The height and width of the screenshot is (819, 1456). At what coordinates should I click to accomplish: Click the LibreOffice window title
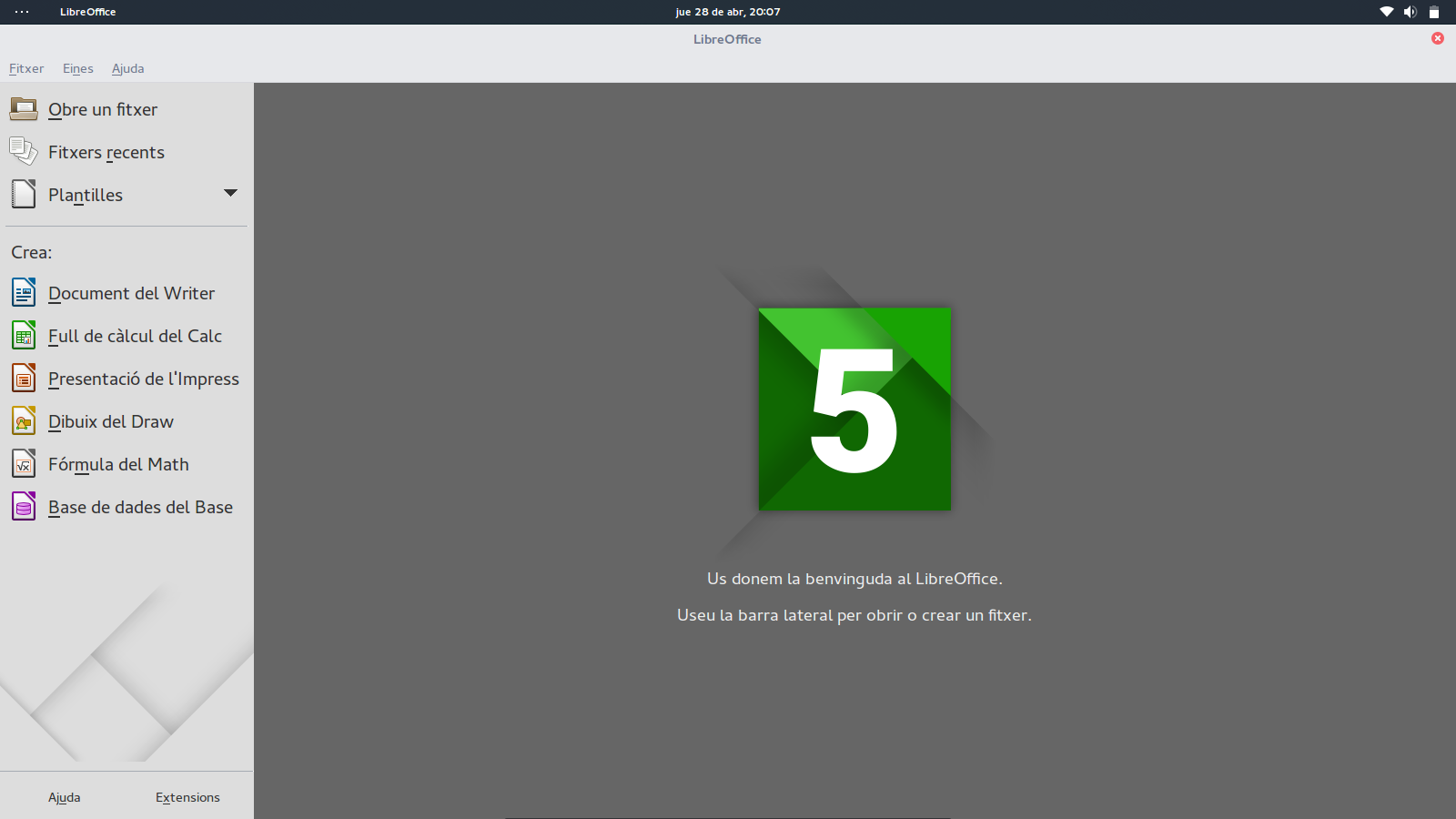(727, 39)
